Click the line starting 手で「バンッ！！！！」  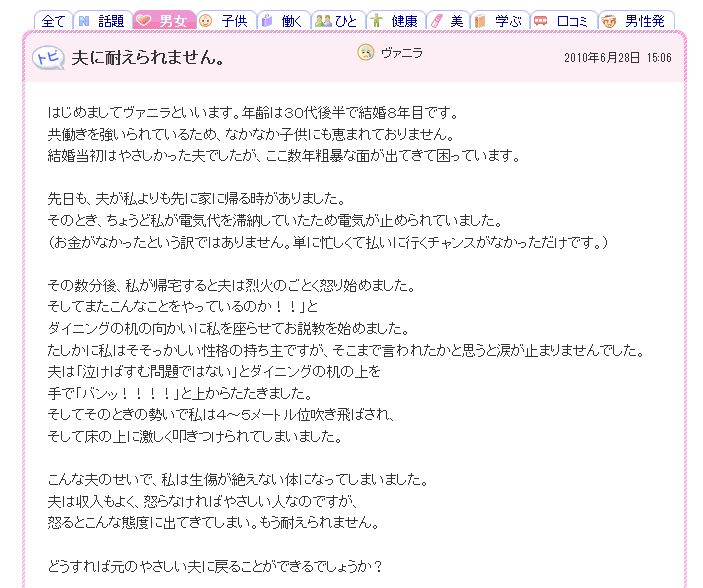[180, 393]
